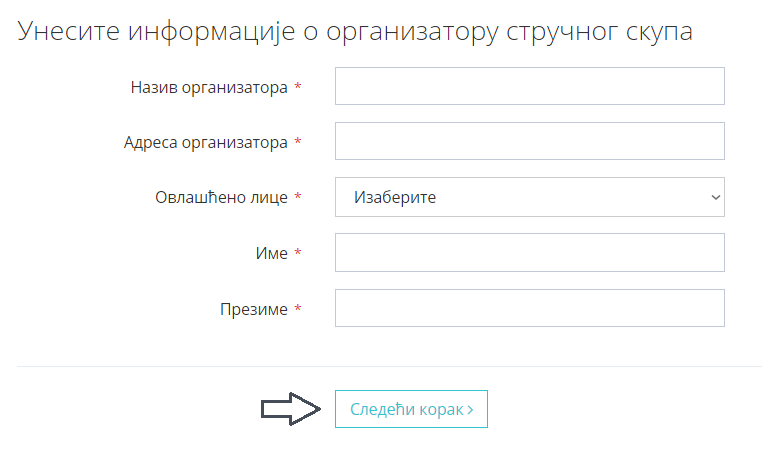Screen dimensions: 765x463
Task: Click the red asterisk beside Адреса организатора
Action: (298, 142)
